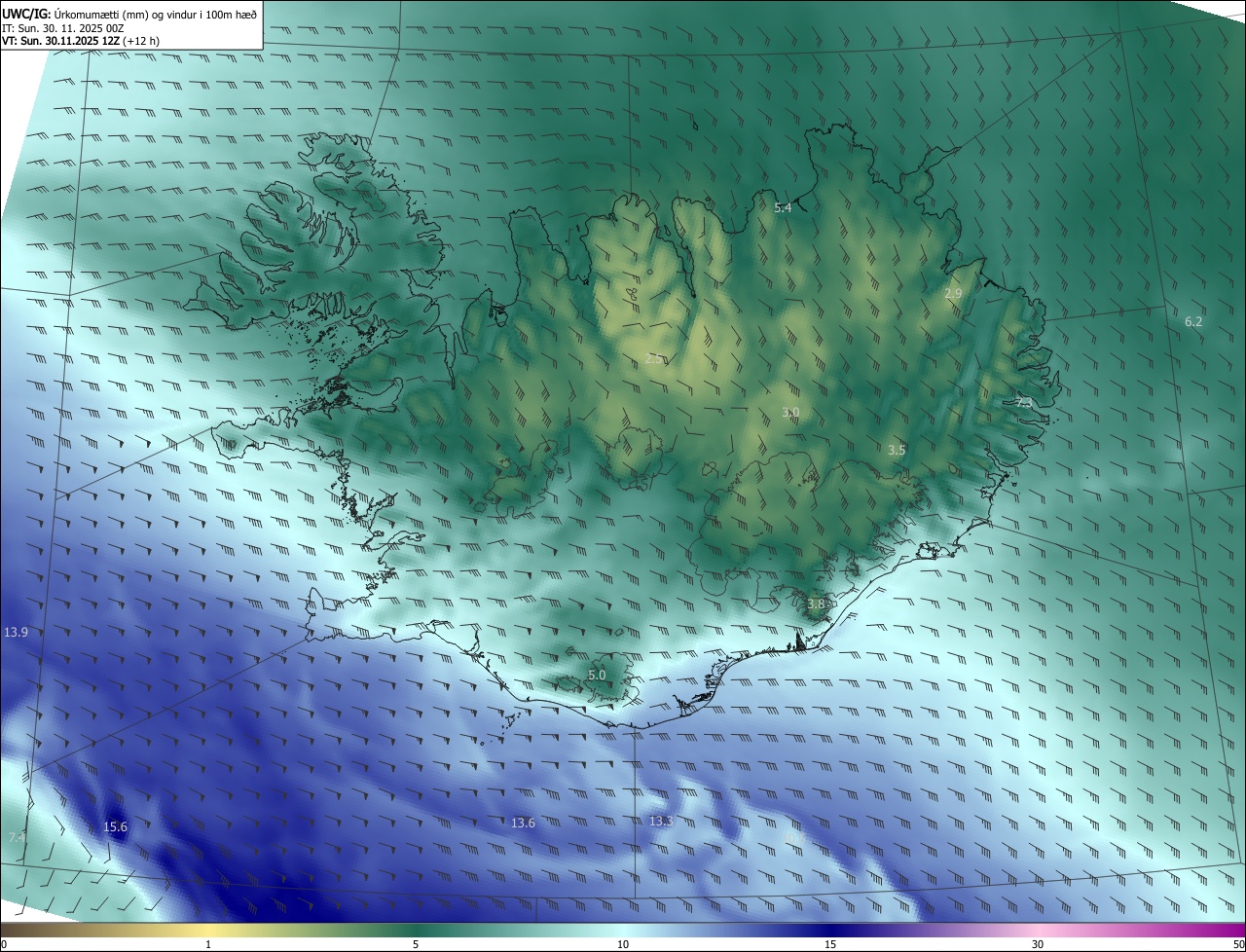Click the 'VT: Sun. 30.11.2025 12Z (+12 h)' line

click(x=81, y=41)
